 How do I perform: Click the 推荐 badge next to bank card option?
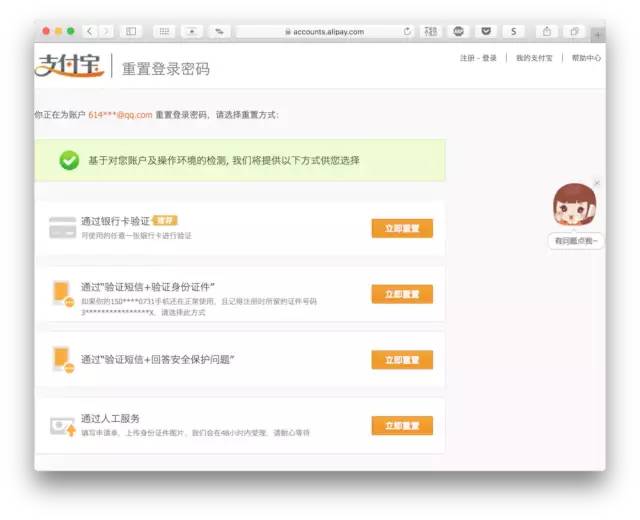165,221
